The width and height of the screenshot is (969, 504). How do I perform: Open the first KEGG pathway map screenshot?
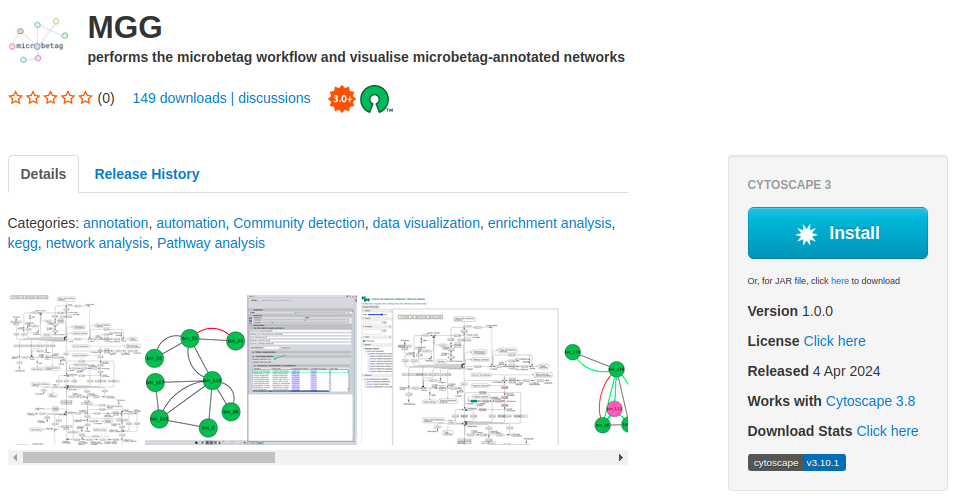pos(75,369)
